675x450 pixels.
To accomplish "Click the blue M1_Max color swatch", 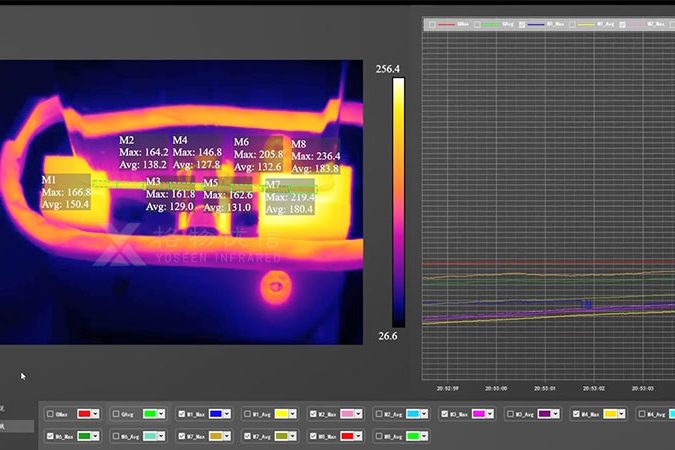I will [216, 414].
